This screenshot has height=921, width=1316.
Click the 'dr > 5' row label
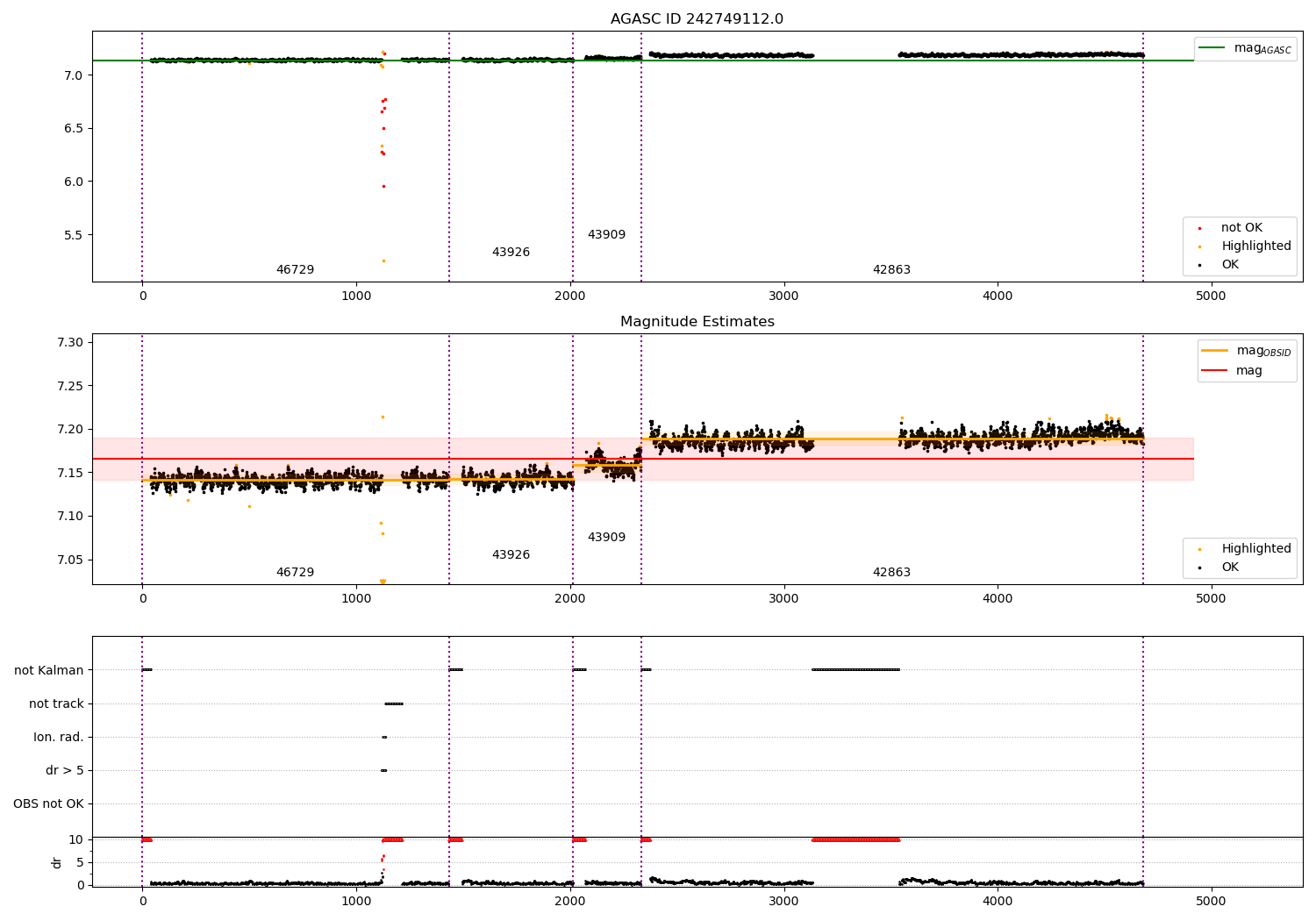point(65,771)
